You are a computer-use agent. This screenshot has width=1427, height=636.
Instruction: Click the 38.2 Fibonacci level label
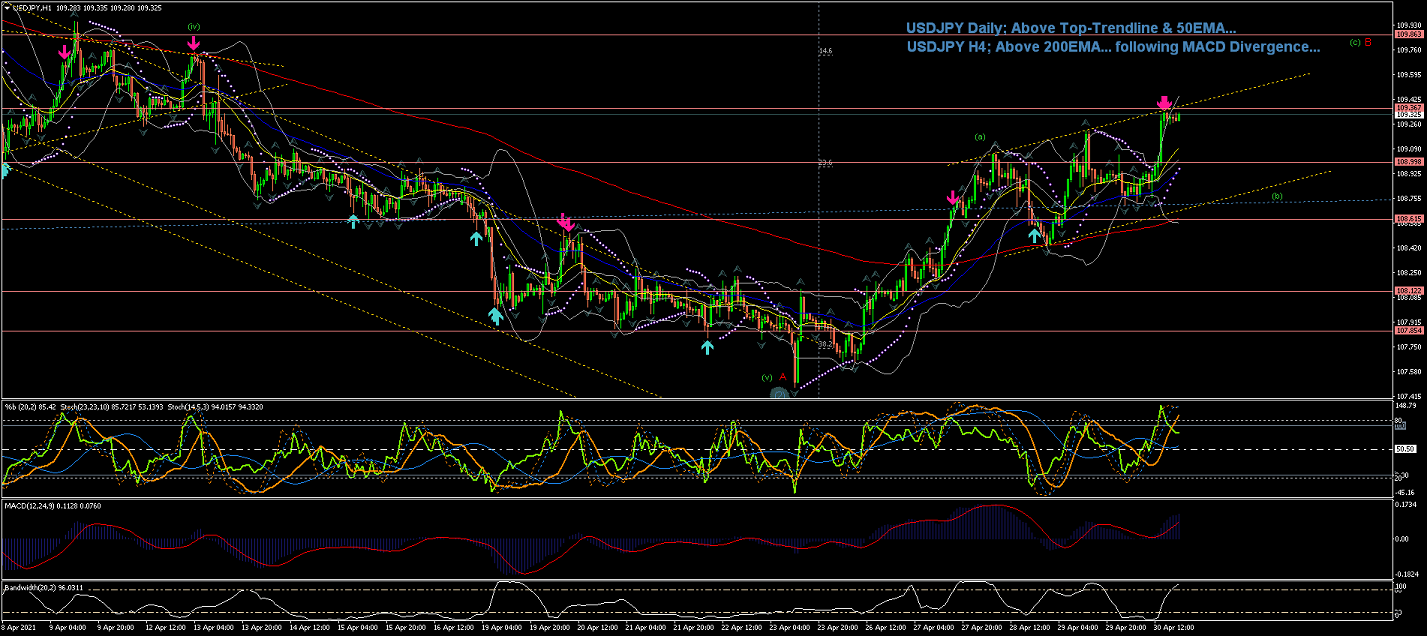(825, 343)
